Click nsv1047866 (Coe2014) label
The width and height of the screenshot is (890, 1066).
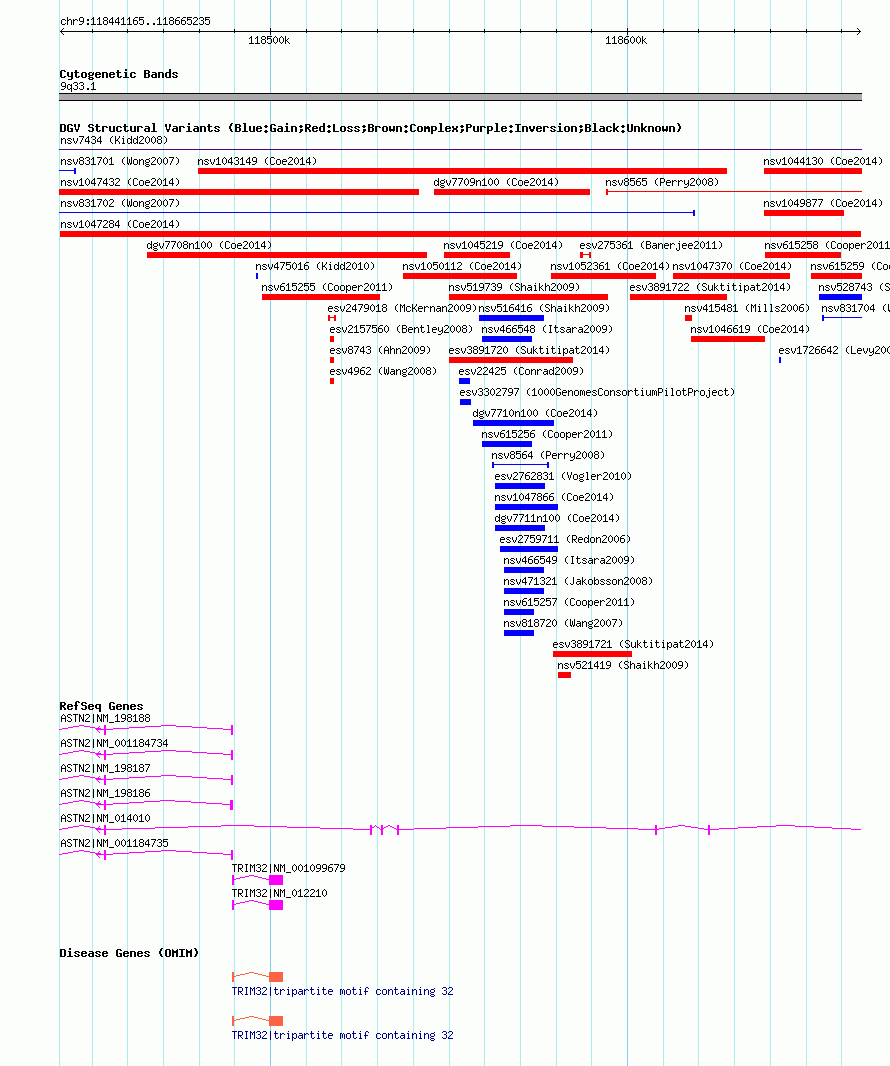click(554, 498)
